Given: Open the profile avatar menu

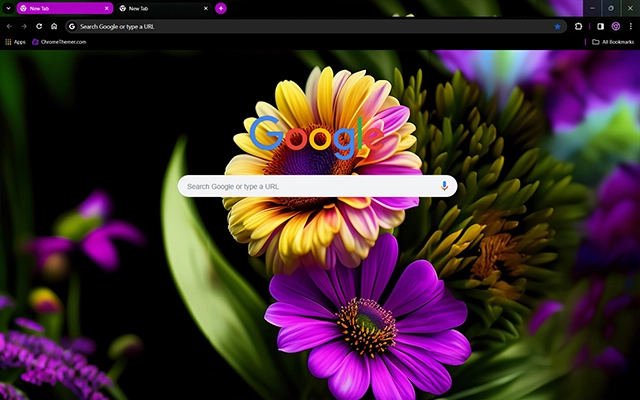Looking at the screenshot, I should tap(616, 27).
